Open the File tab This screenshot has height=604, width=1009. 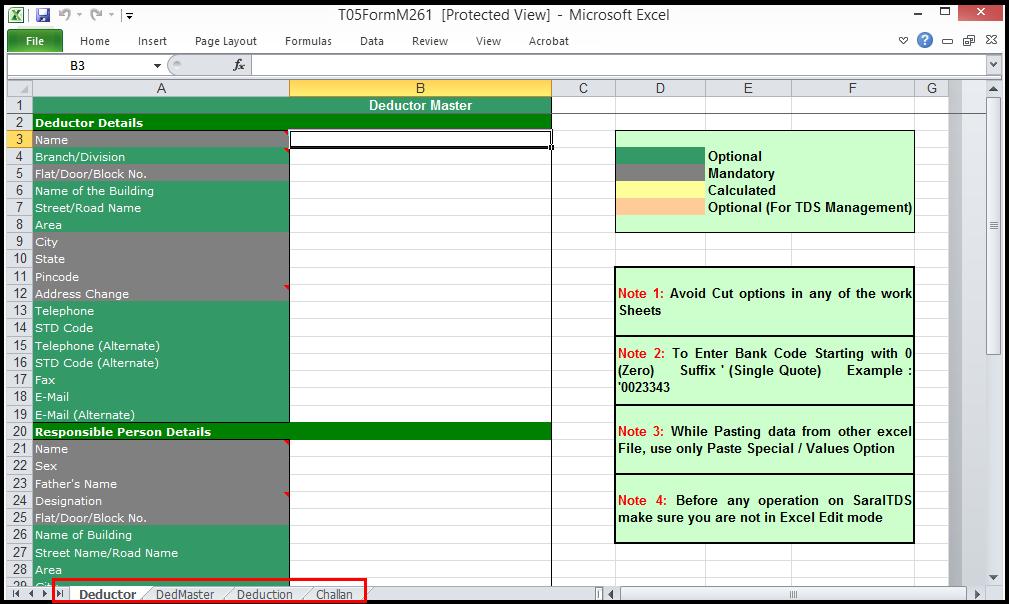[x=35, y=41]
